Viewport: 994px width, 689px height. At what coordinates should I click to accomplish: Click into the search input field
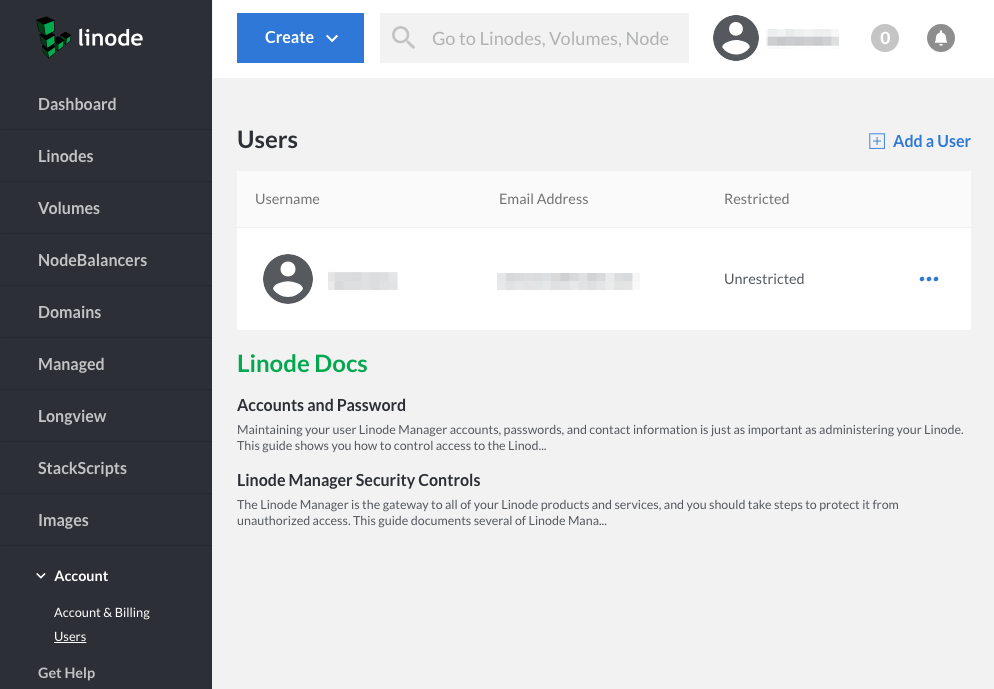(550, 38)
